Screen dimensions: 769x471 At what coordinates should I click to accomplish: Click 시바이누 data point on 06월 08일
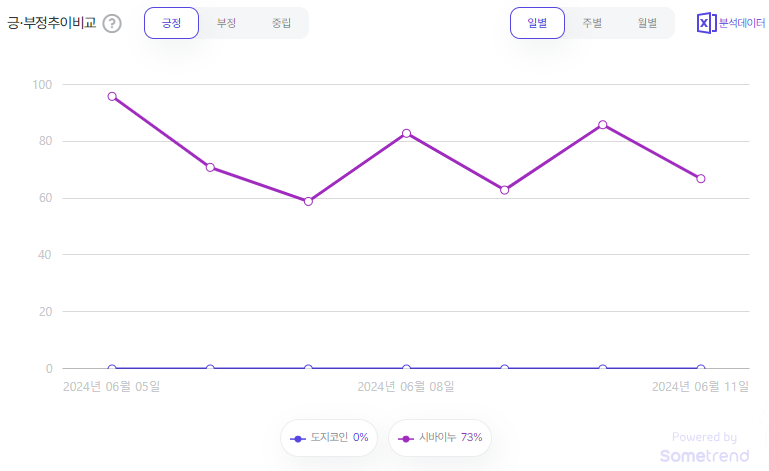coord(406,133)
